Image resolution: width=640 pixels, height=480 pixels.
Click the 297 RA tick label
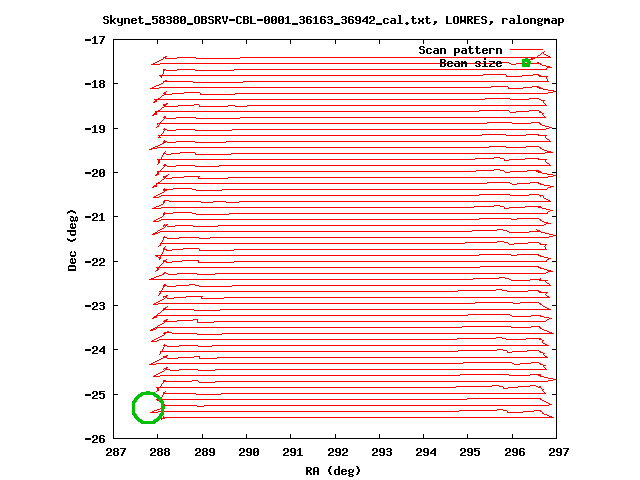point(559,452)
